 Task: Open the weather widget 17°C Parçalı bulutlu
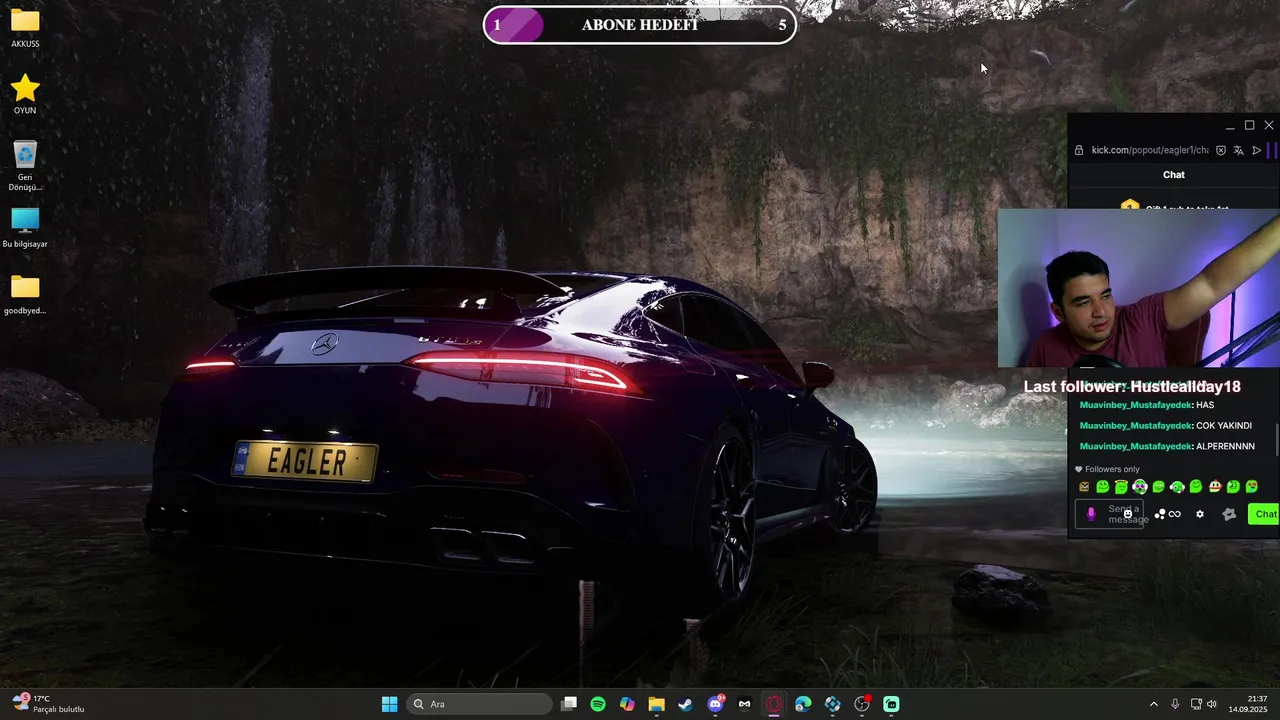click(48, 704)
